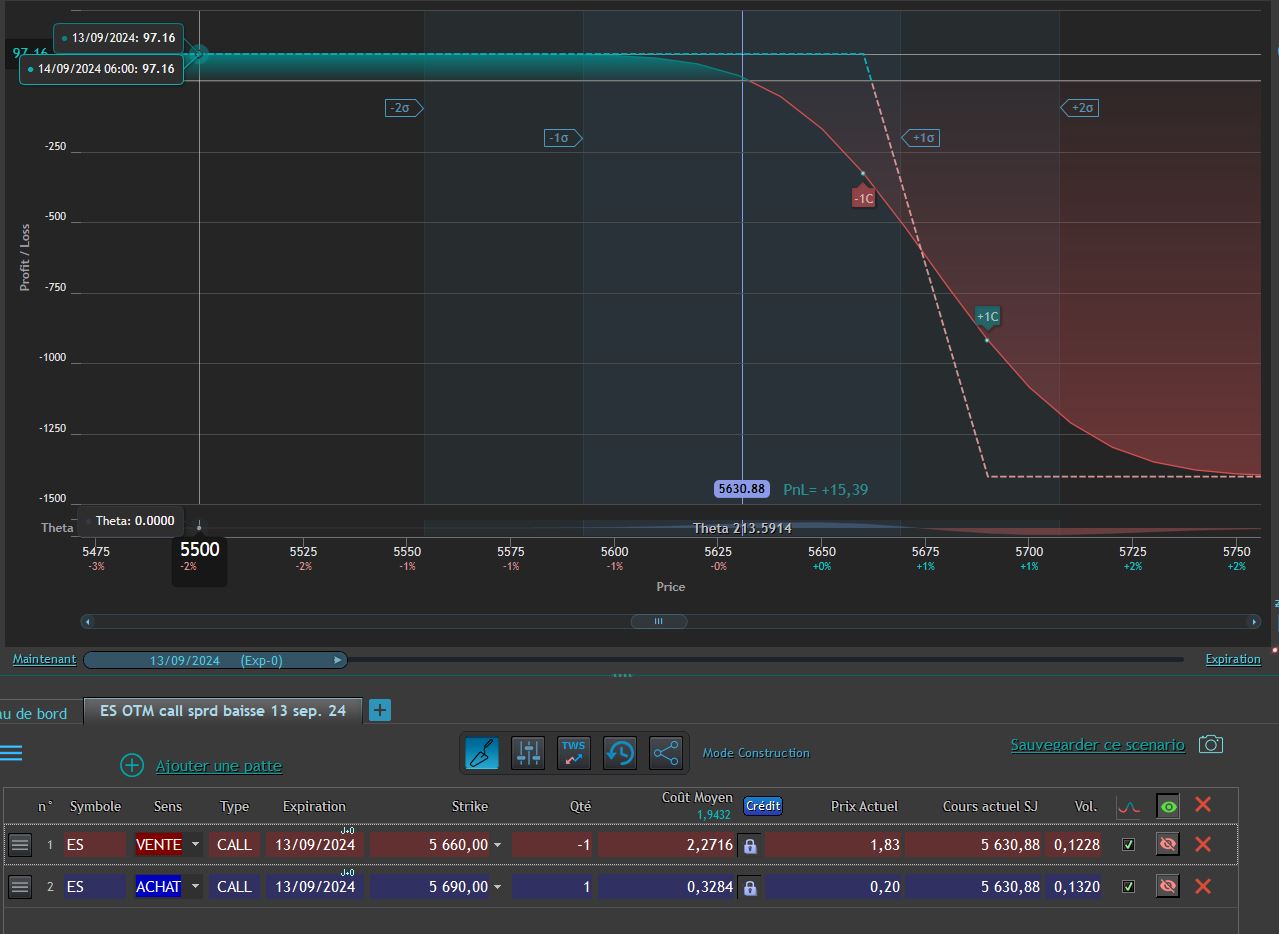Click the Expiration link

pos(1233,659)
